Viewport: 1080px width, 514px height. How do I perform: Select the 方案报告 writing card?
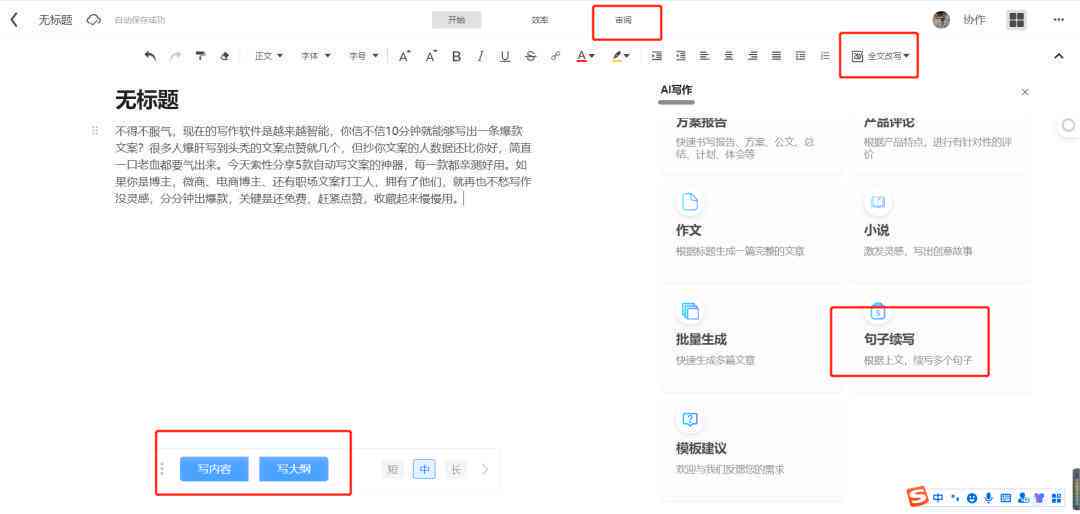[752, 143]
